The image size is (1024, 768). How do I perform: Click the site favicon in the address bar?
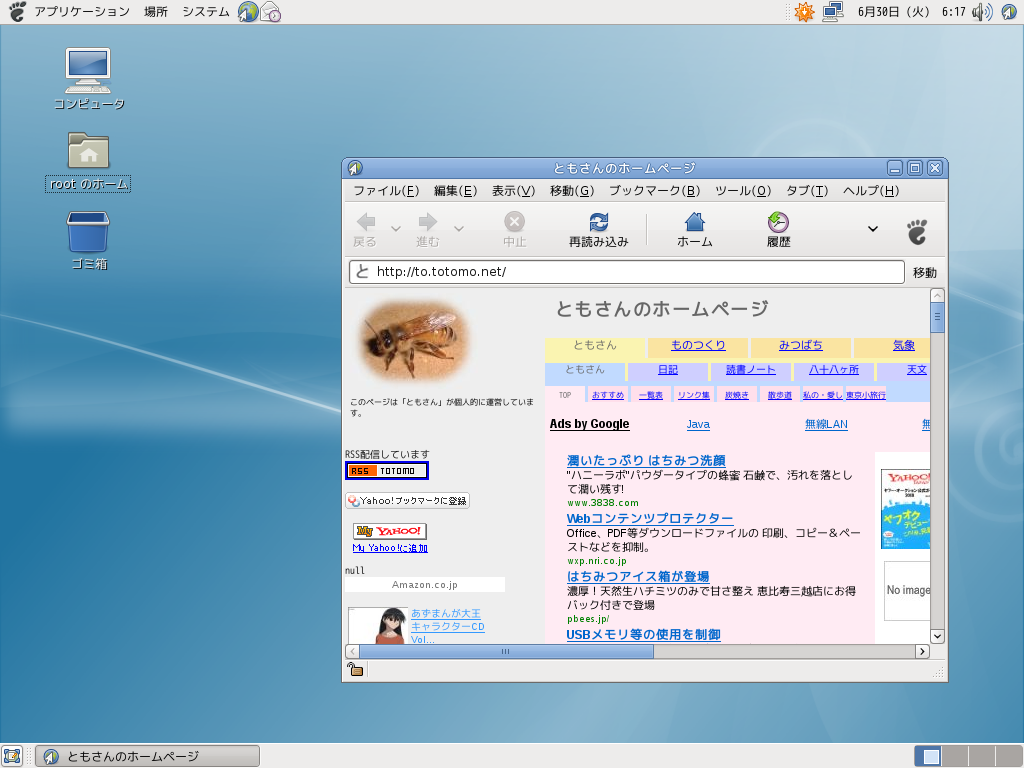point(362,272)
